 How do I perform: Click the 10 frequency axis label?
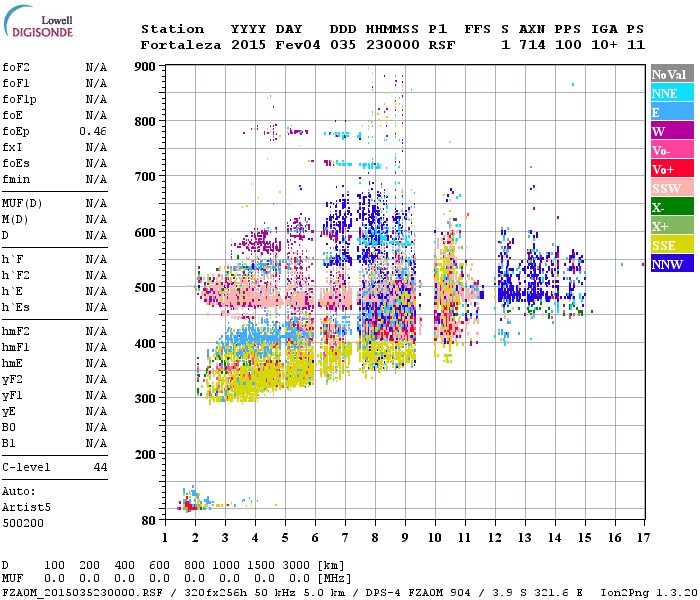click(435, 538)
